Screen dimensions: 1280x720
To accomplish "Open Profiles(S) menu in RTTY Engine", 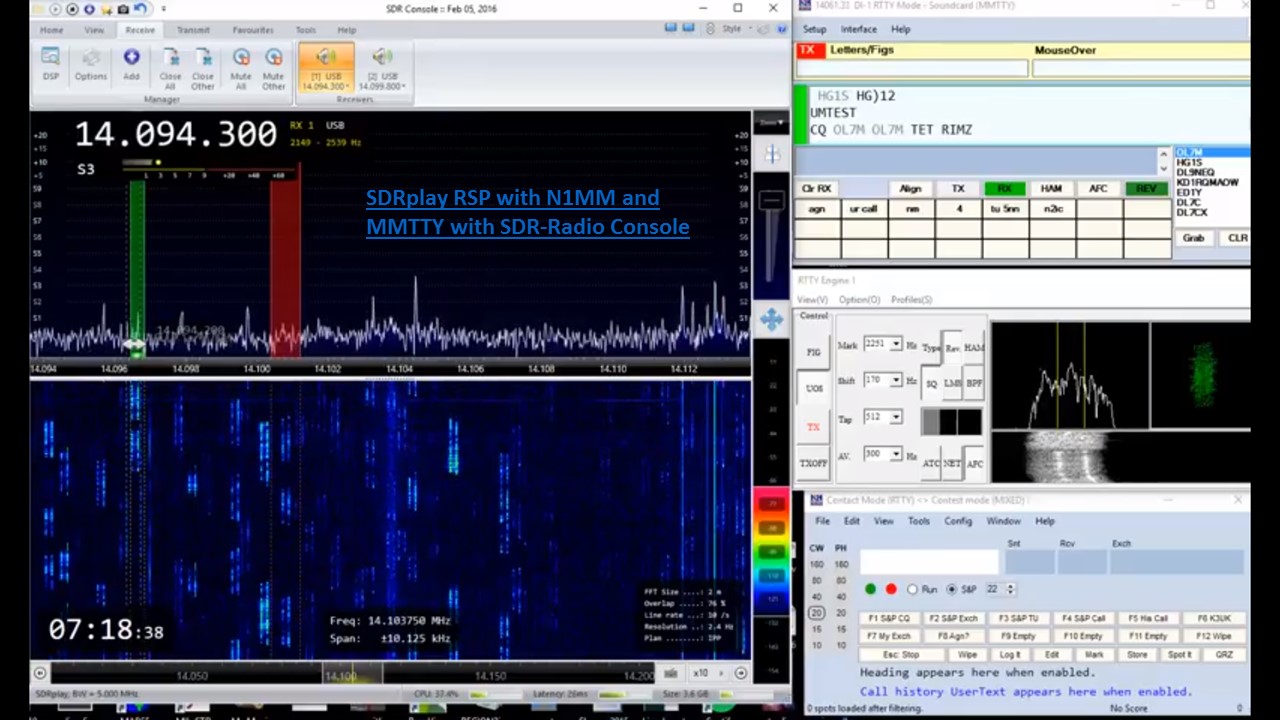I will tap(911, 299).
